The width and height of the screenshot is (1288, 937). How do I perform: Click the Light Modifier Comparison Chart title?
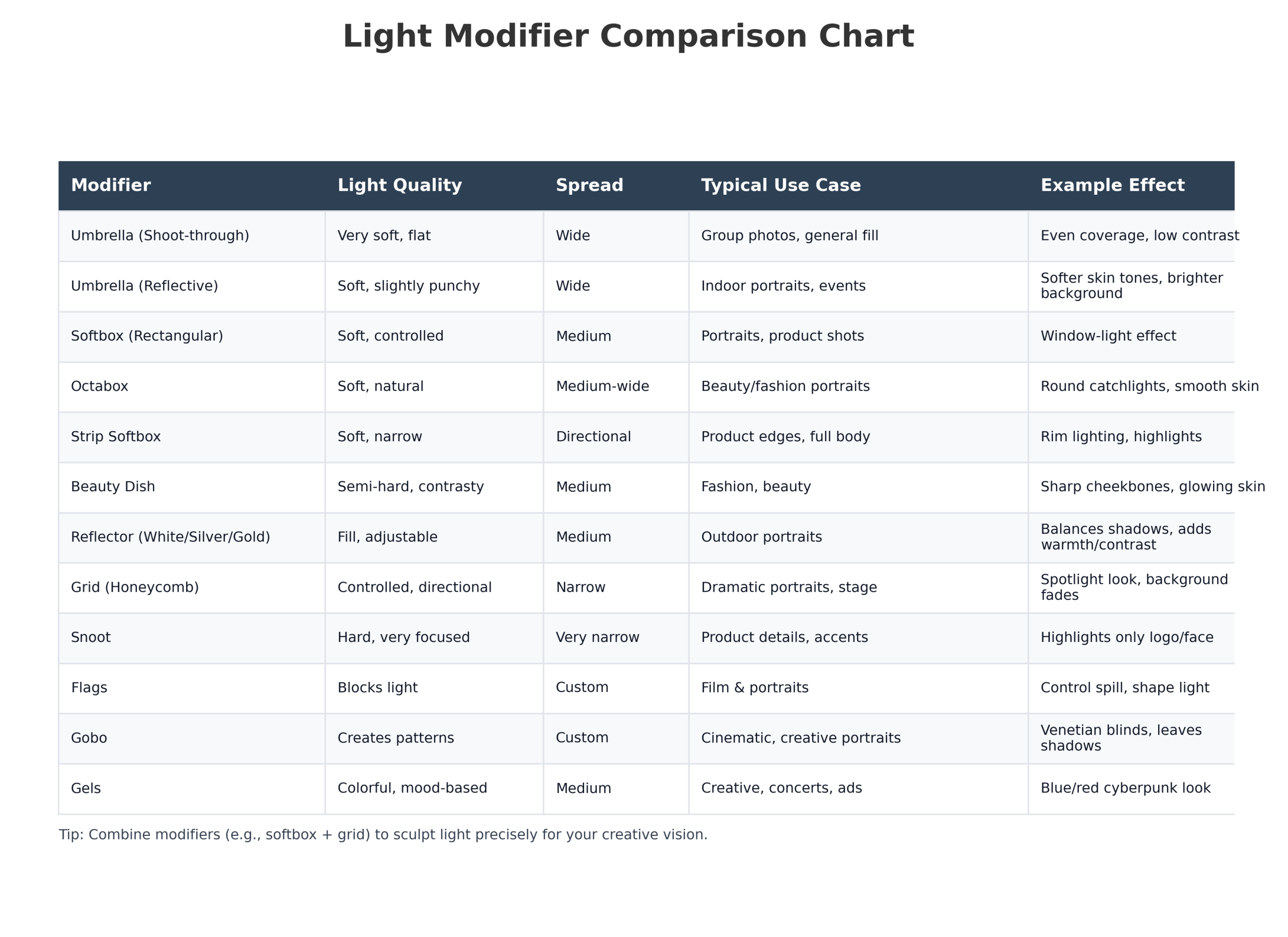coord(628,37)
